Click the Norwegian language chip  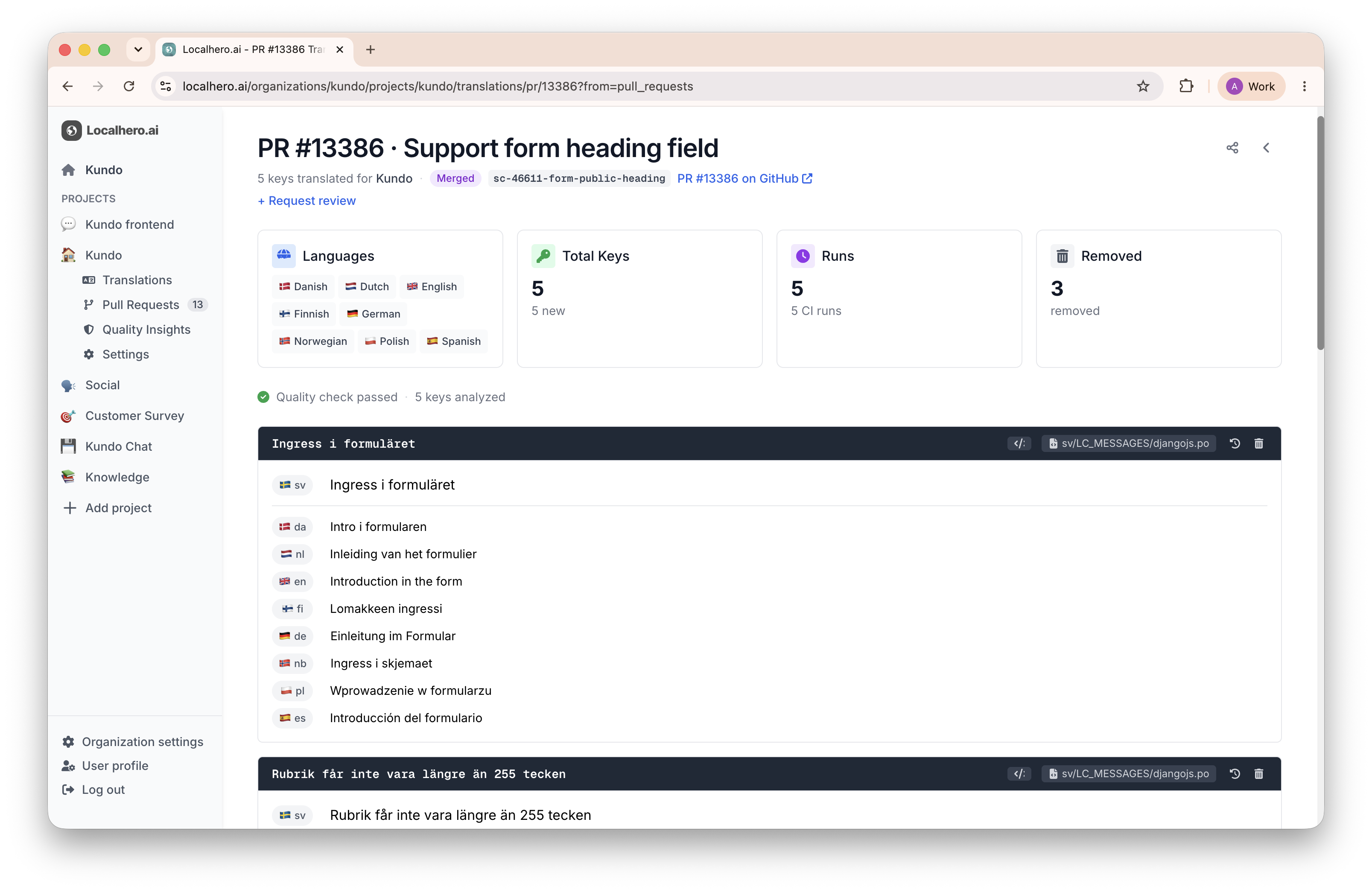(x=313, y=341)
